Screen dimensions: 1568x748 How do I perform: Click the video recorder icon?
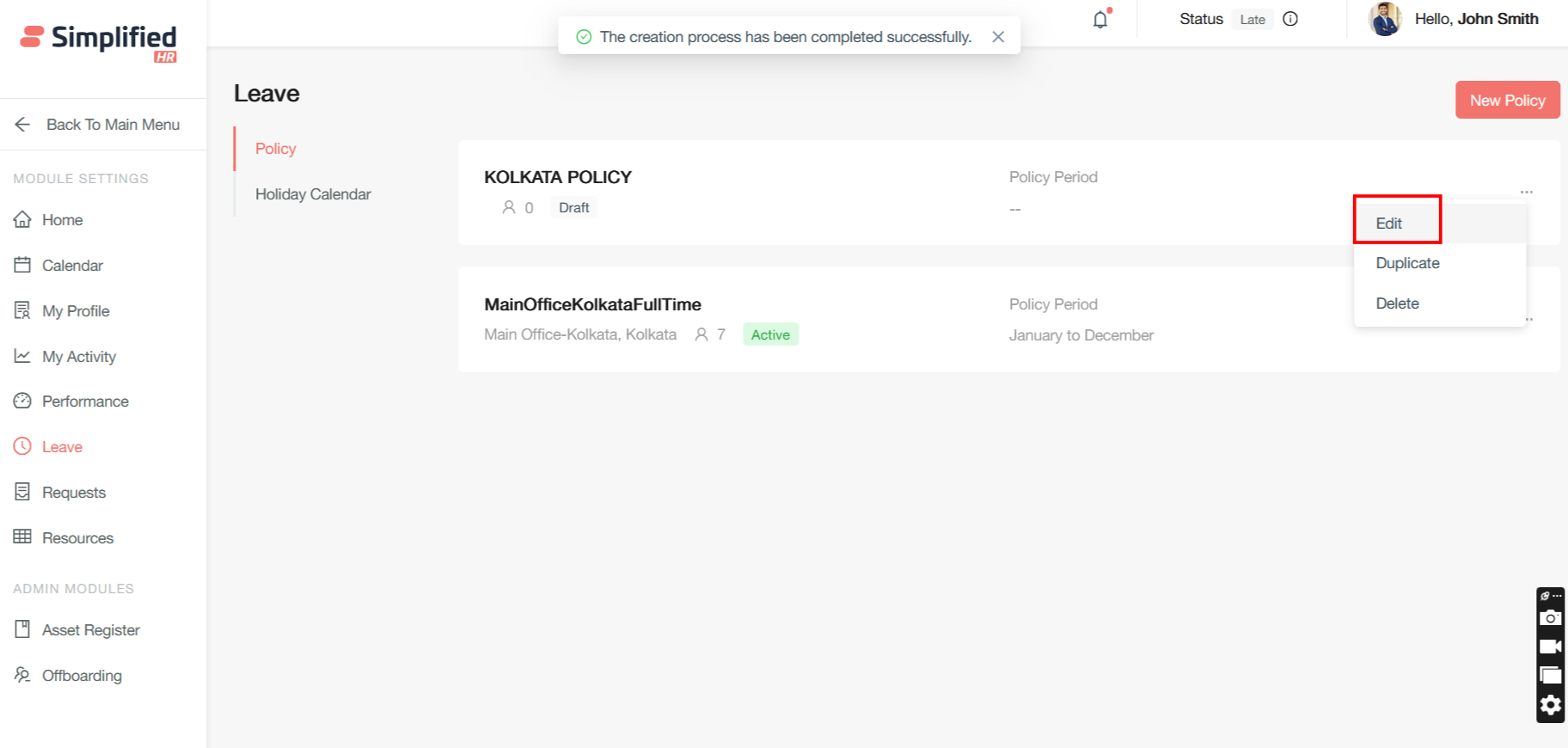pyautogui.click(x=1550, y=647)
